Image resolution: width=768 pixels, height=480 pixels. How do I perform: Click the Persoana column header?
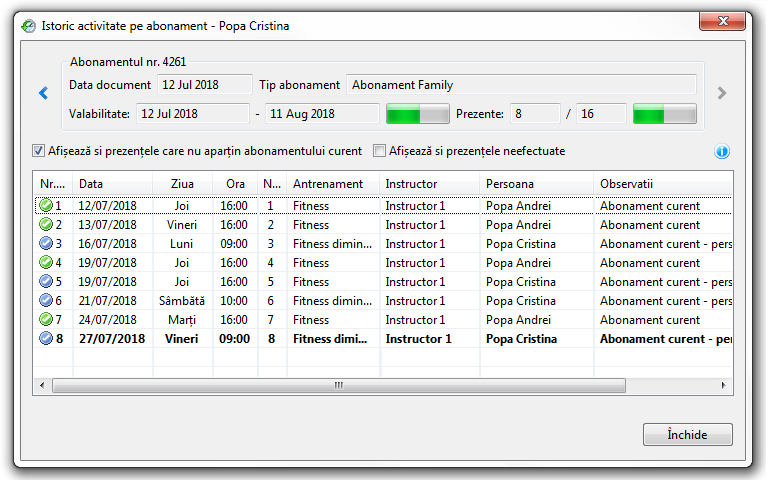pos(535,184)
